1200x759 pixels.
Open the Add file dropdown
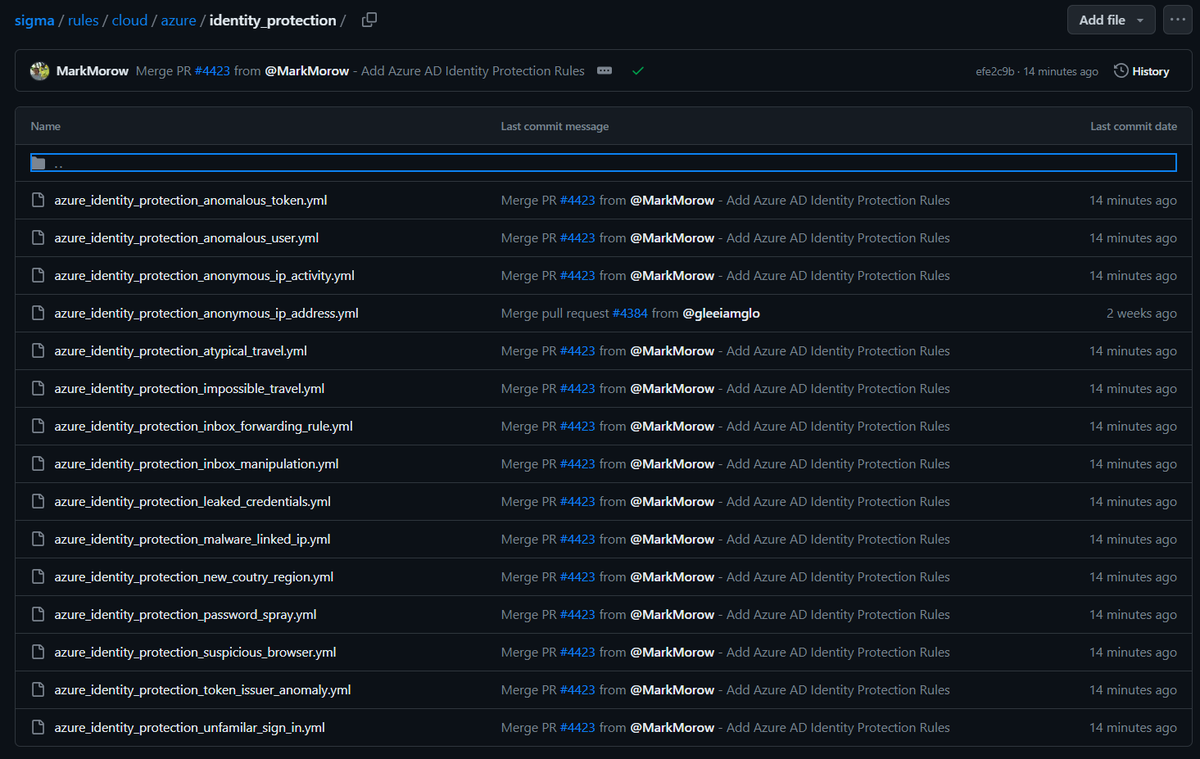(1112, 20)
